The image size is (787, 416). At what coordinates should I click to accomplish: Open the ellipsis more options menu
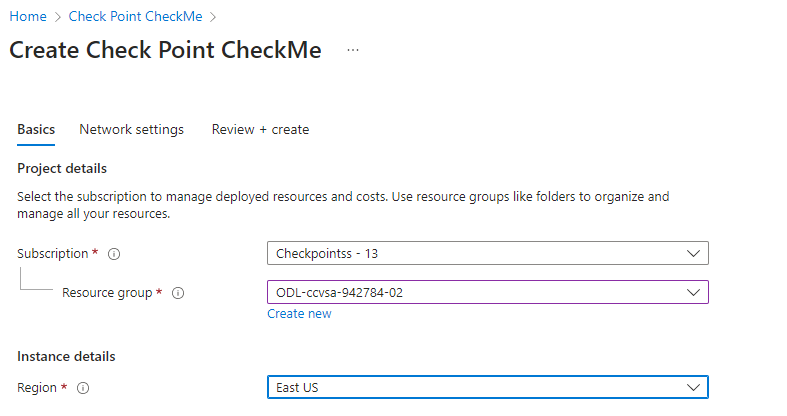point(353,50)
